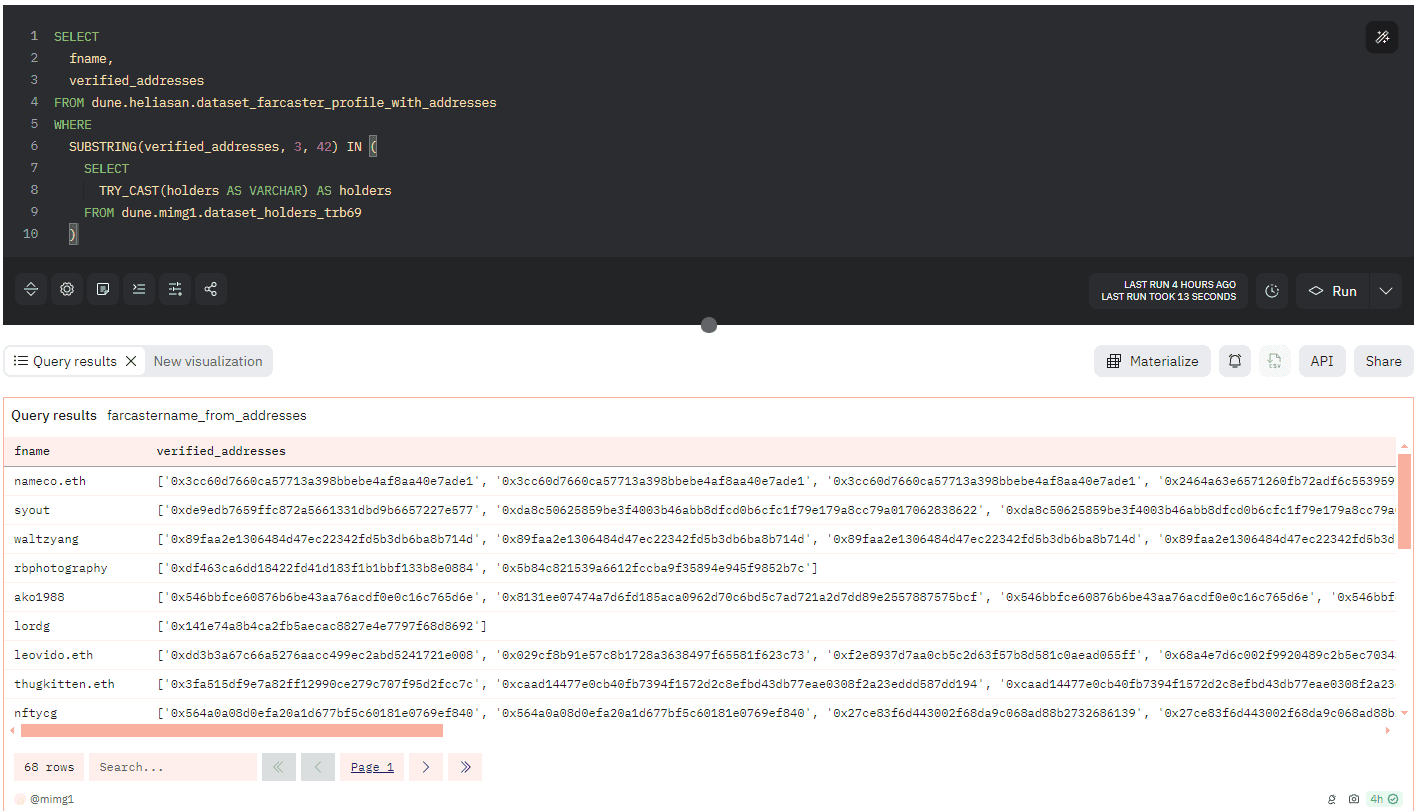The image size is (1425, 811).
Task: Click the scroll left arrow of horizontal scrollbar
Action: pos(12,731)
